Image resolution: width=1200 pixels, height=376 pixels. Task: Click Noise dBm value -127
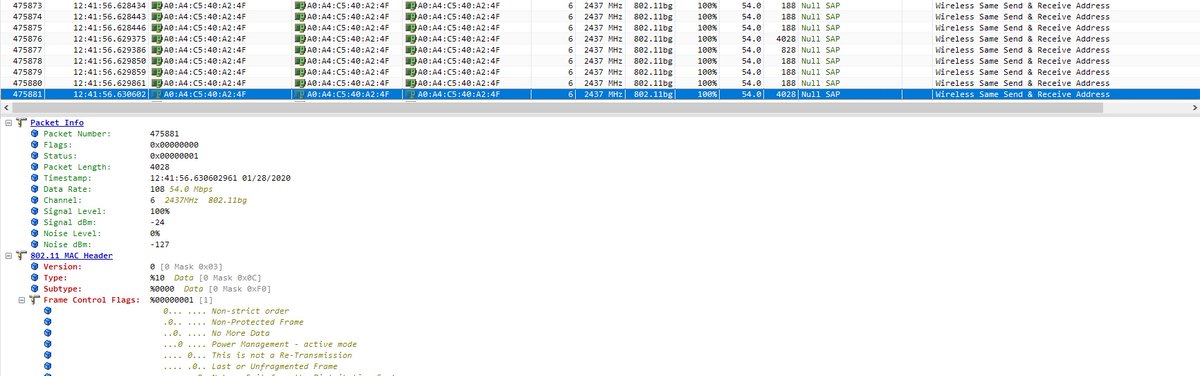159,244
